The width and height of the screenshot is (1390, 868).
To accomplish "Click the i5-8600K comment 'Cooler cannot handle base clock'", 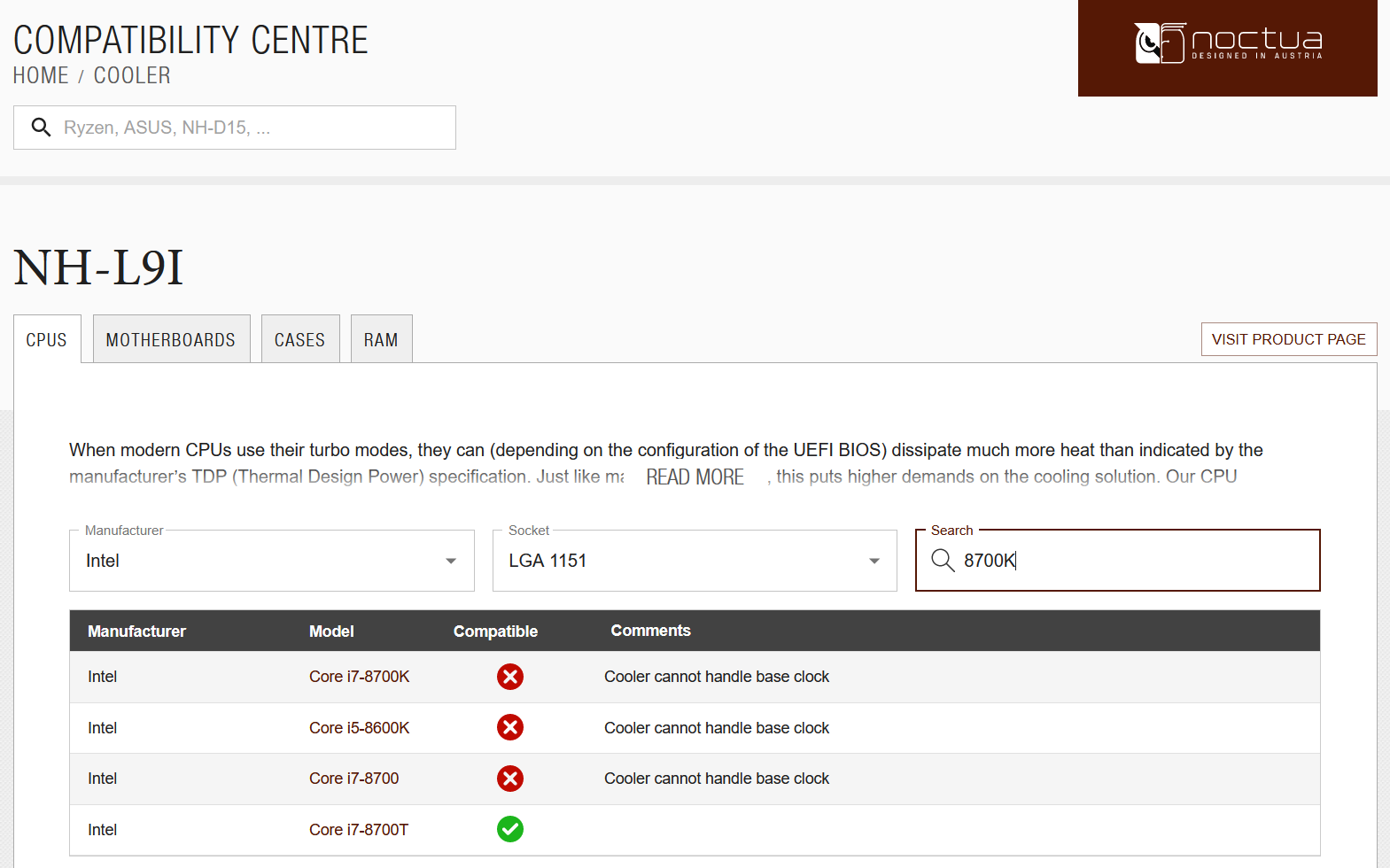I will 717,728.
